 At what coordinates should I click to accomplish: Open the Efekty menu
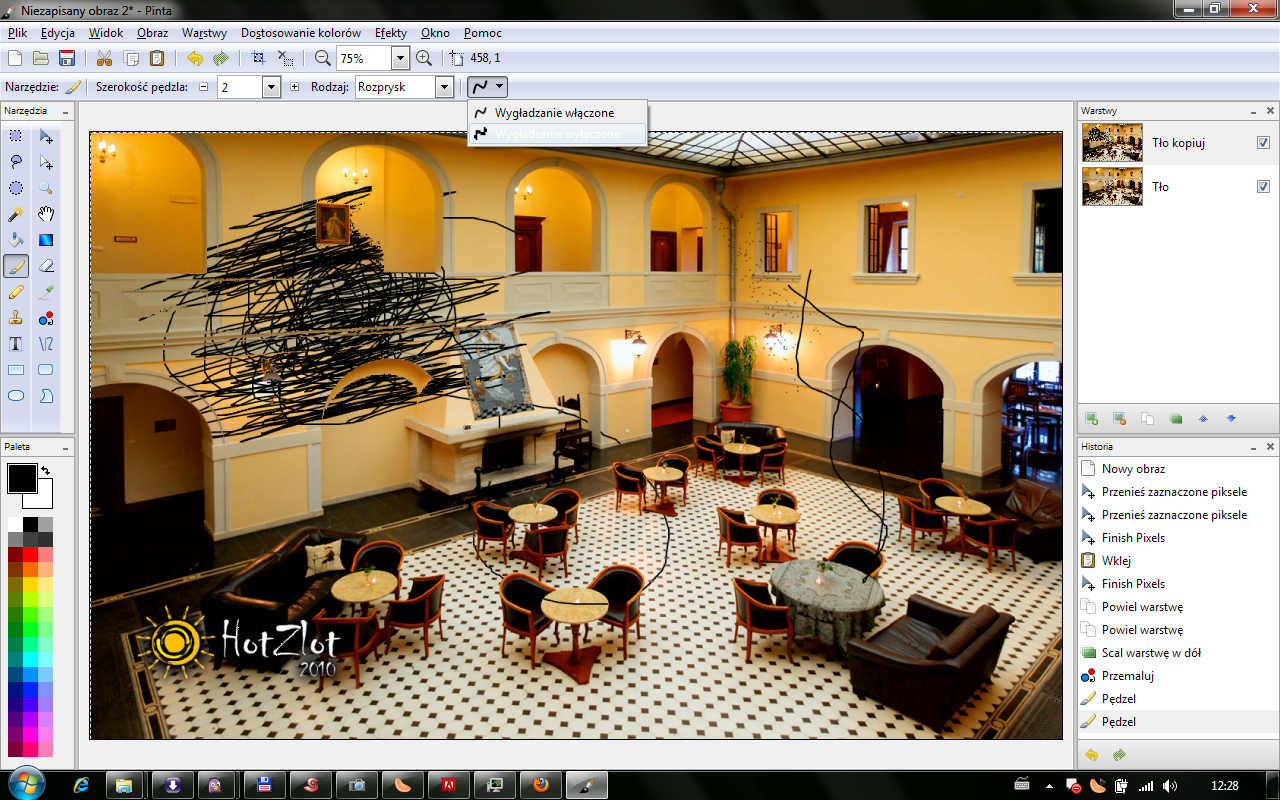click(390, 33)
